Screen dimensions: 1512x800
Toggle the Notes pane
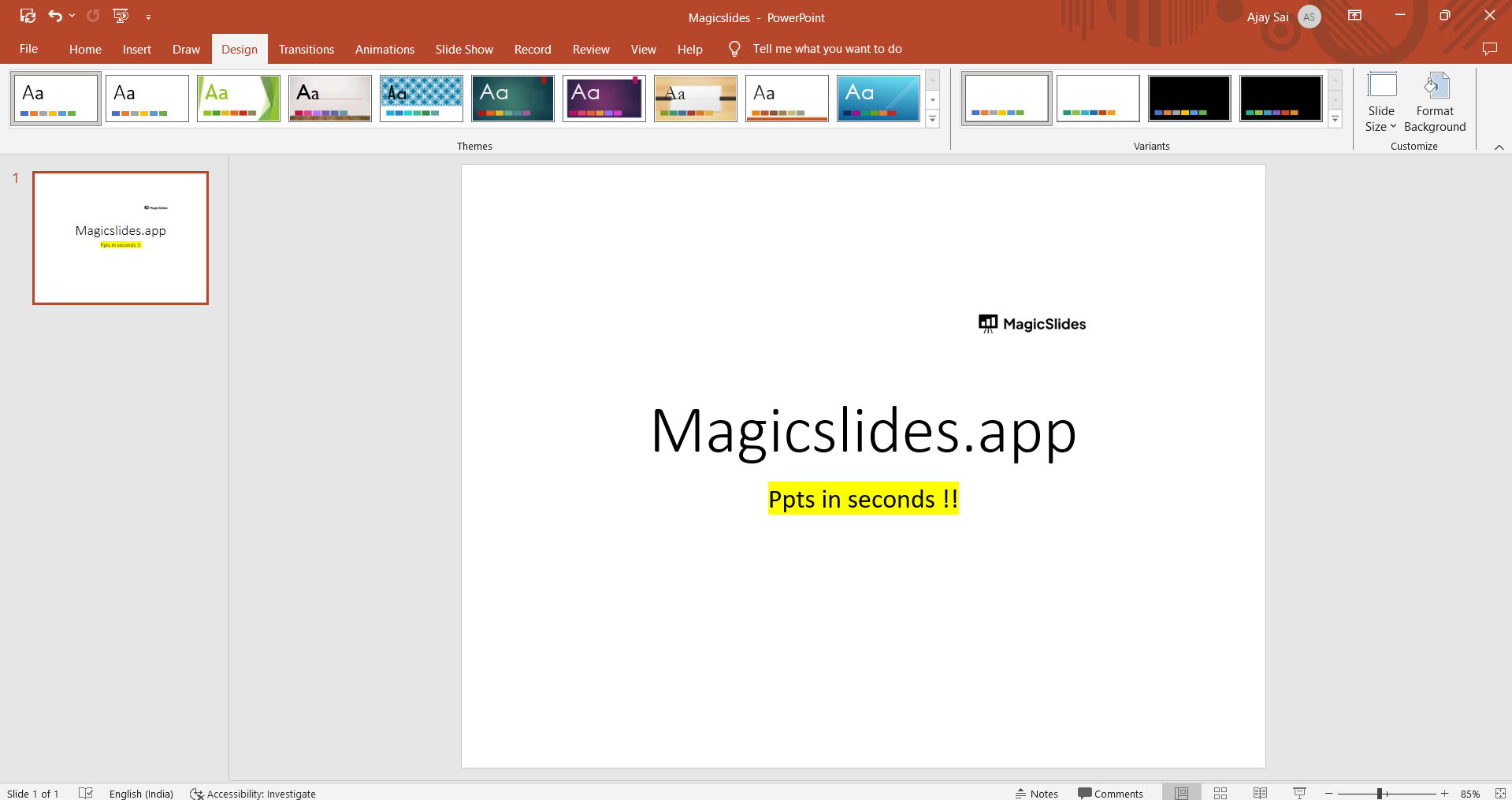click(1037, 793)
